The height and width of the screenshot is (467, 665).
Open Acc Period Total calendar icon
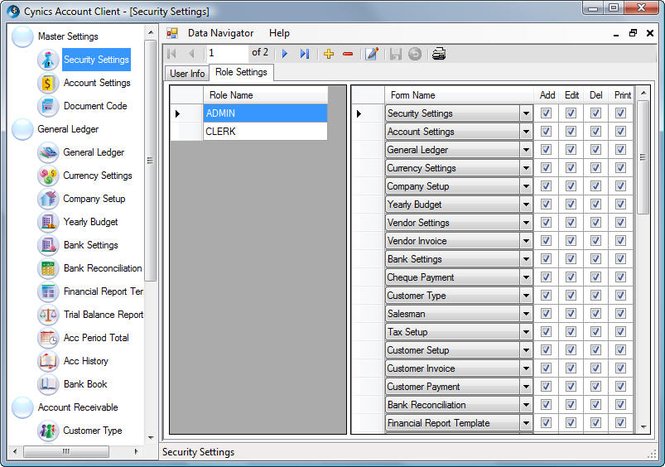(48, 338)
